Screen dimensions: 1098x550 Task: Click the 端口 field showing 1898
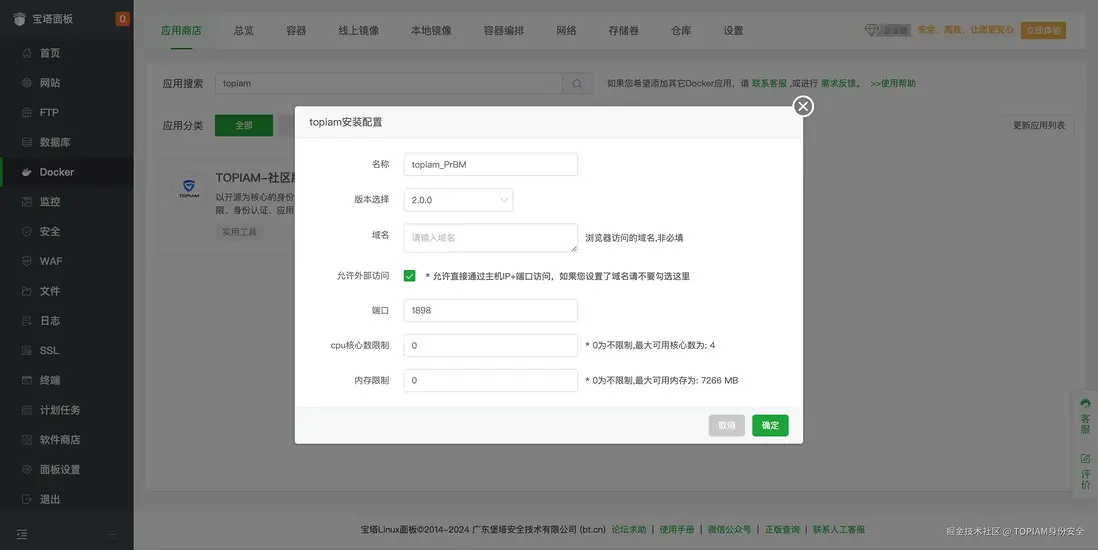click(x=491, y=310)
